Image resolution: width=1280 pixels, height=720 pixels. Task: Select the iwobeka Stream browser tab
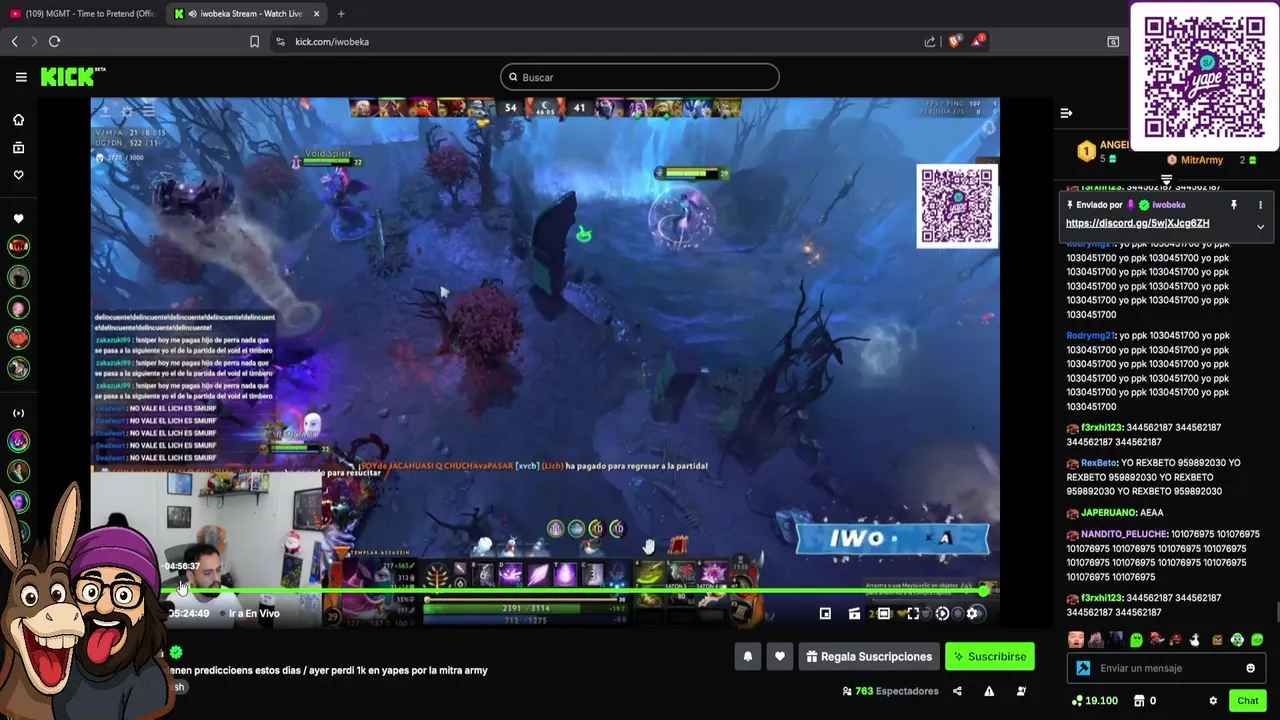pos(247,14)
